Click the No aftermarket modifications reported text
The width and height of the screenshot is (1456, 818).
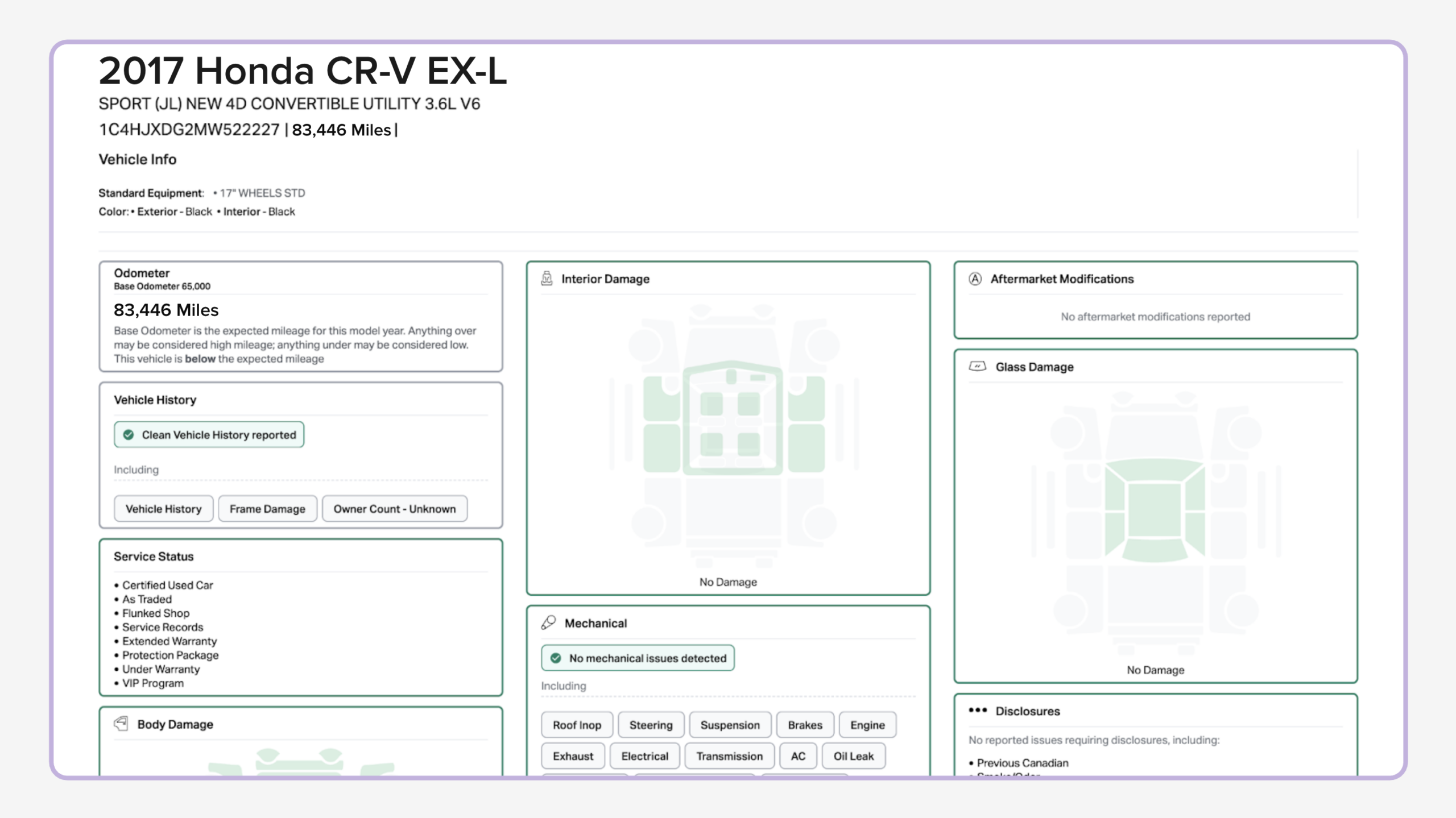1156,317
